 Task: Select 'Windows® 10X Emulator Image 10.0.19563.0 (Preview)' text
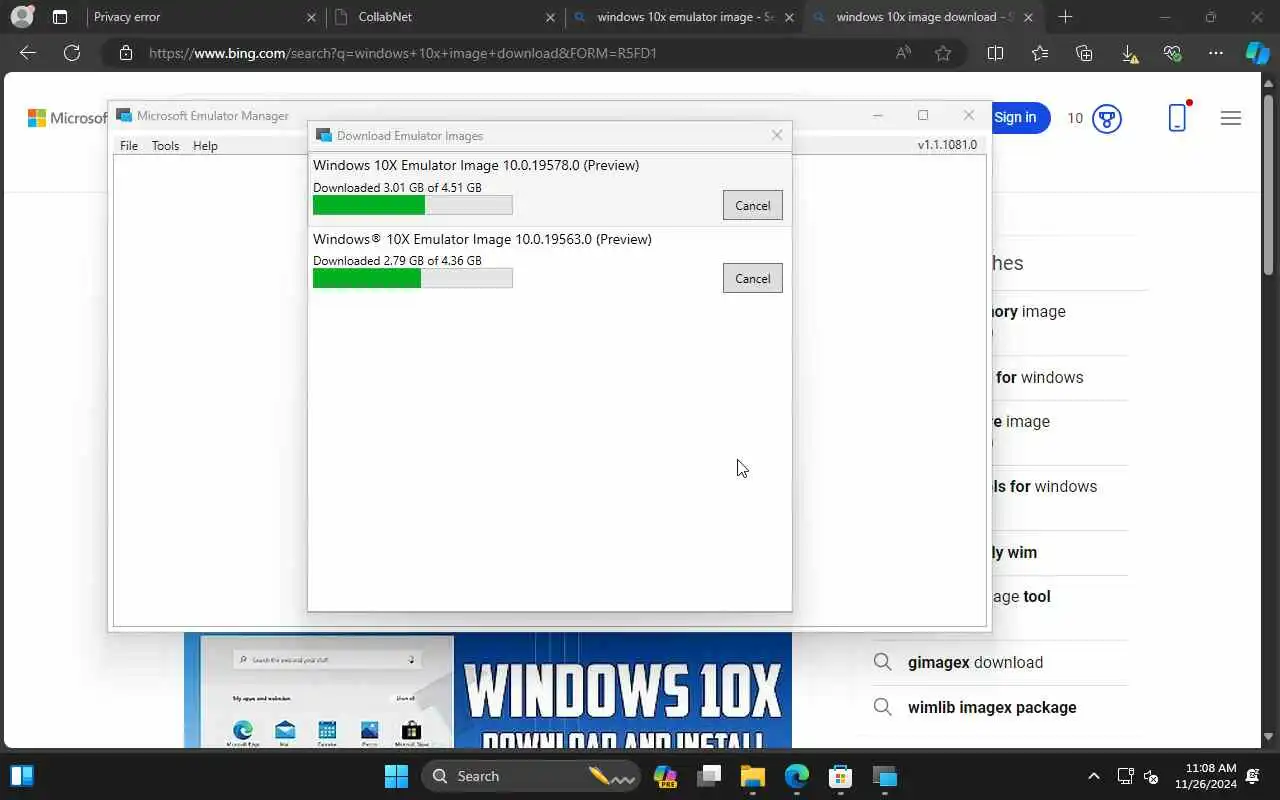pyautogui.click(x=482, y=239)
